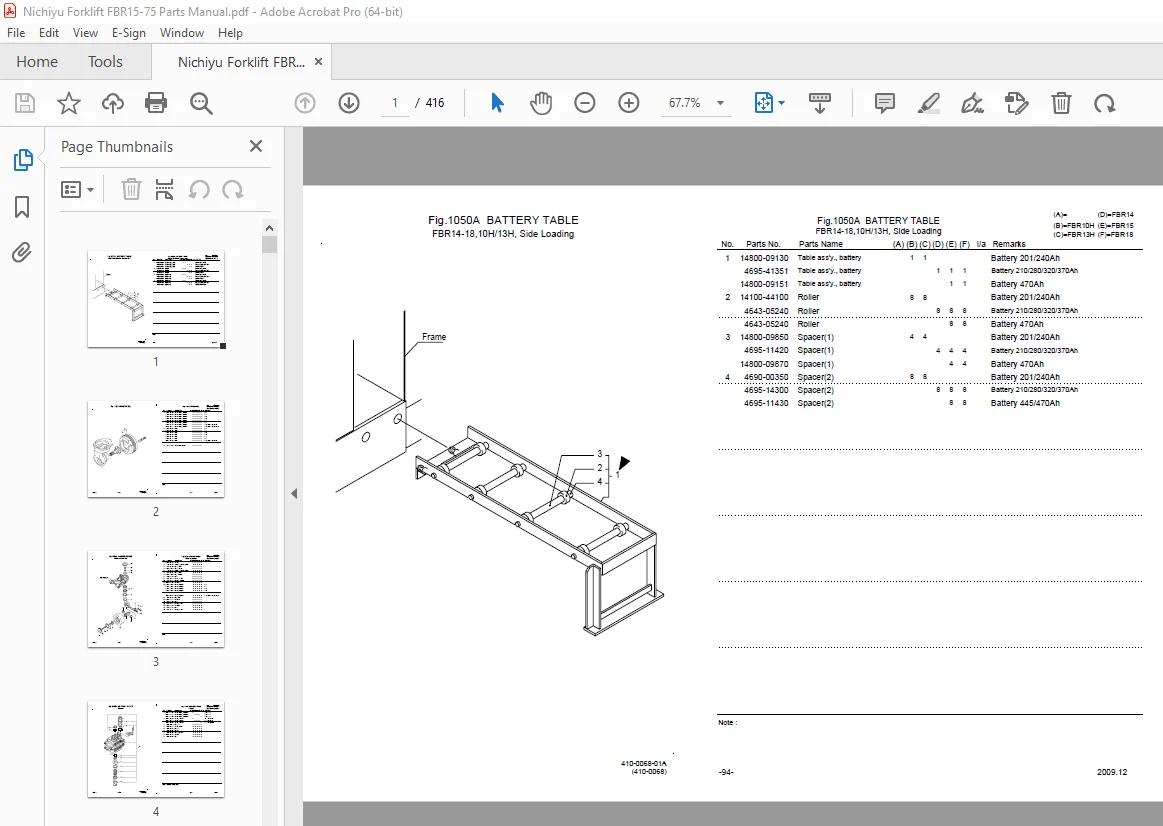Image resolution: width=1163 pixels, height=826 pixels.
Task: Close the Page Thumbnails panel
Action: click(x=256, y=146)
